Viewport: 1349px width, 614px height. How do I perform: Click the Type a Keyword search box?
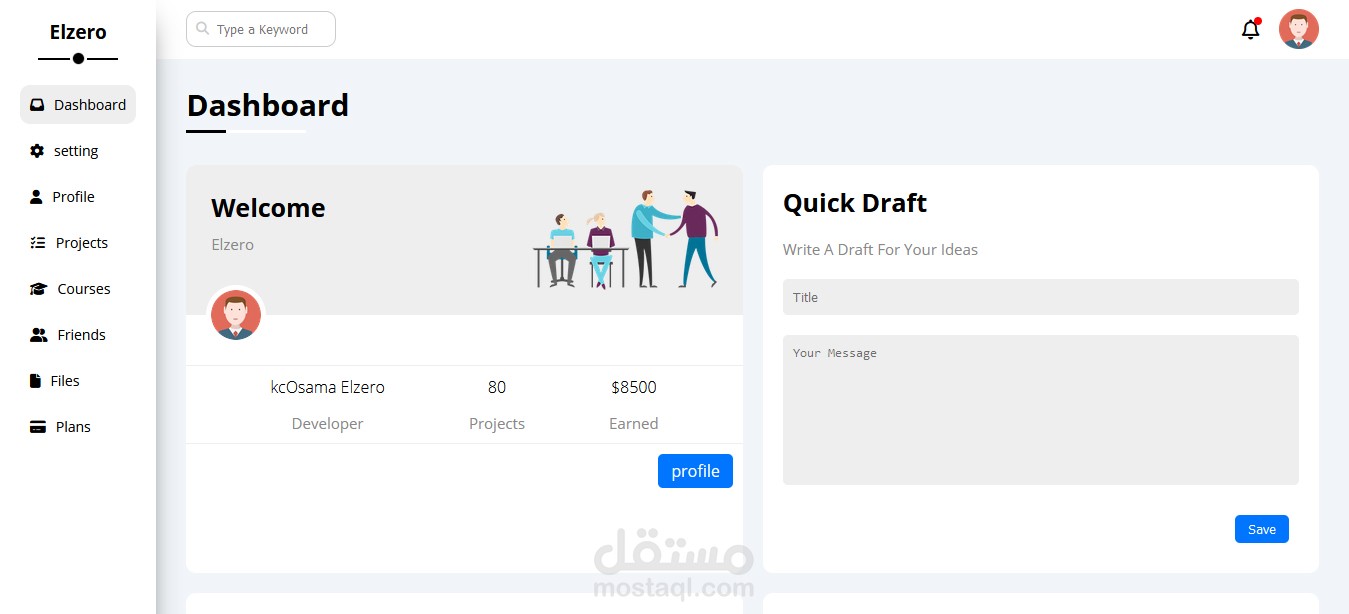pos(260,29)
